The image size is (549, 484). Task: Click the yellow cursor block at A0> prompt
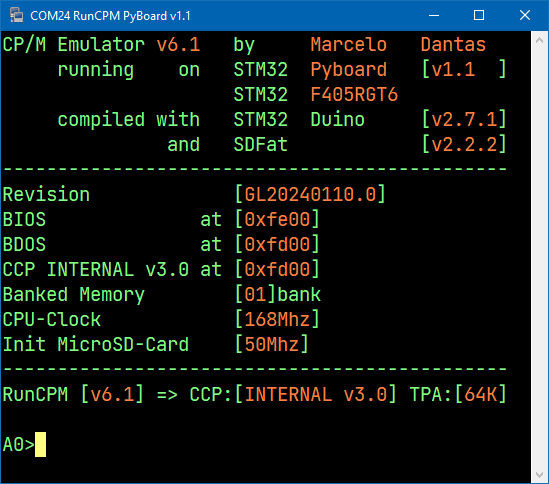(41, 444)
